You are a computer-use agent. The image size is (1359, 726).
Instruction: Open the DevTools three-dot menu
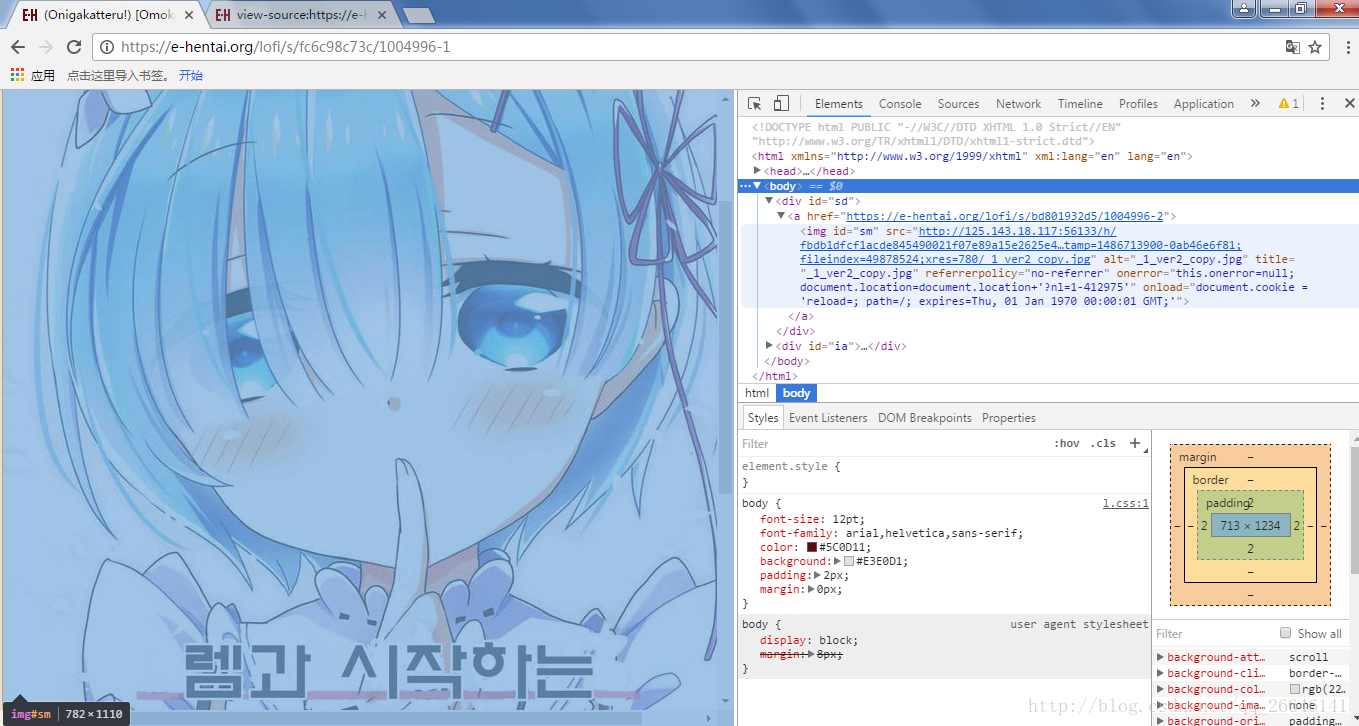pyautogui.click(x=1322, y=103)
